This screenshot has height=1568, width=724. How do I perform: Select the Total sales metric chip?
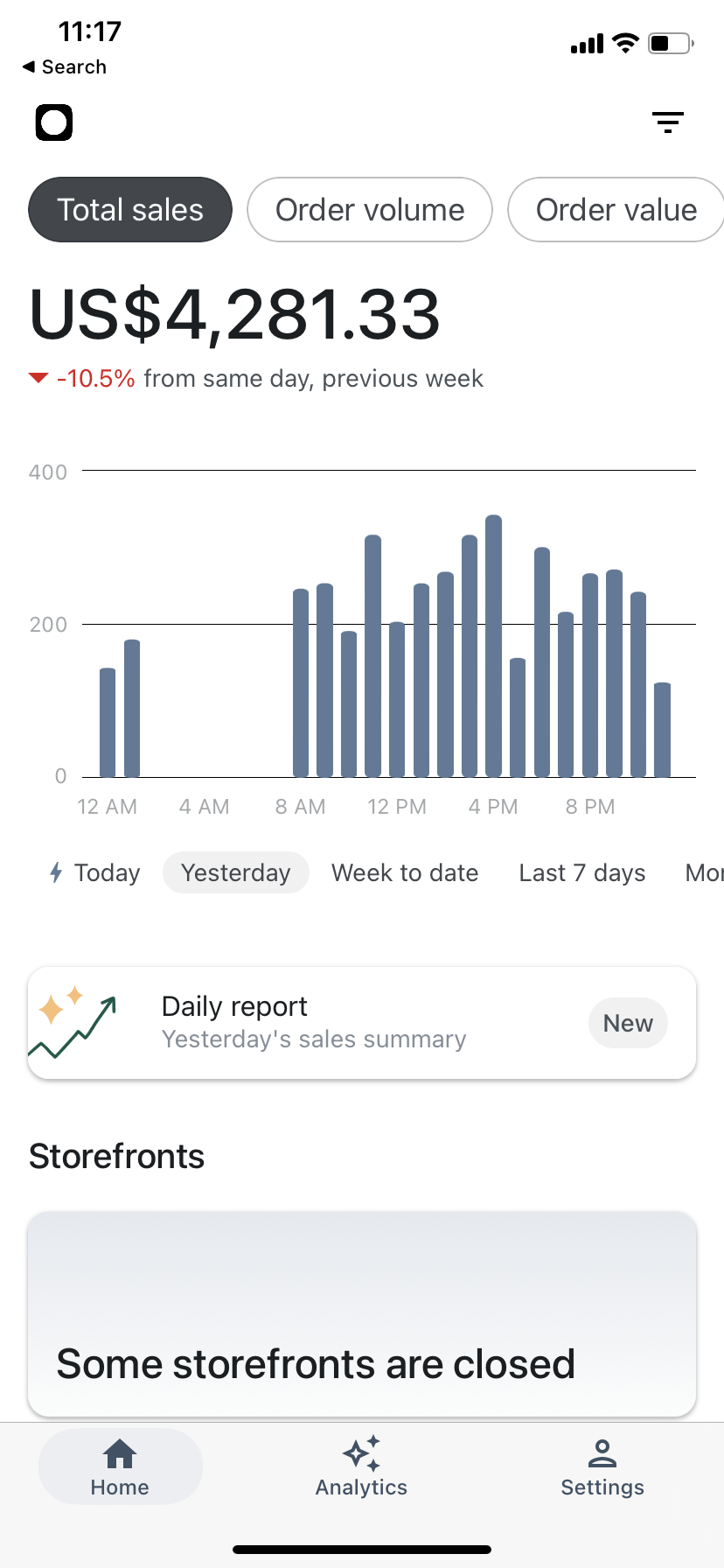pyautogui.click(x=130, y=210)
